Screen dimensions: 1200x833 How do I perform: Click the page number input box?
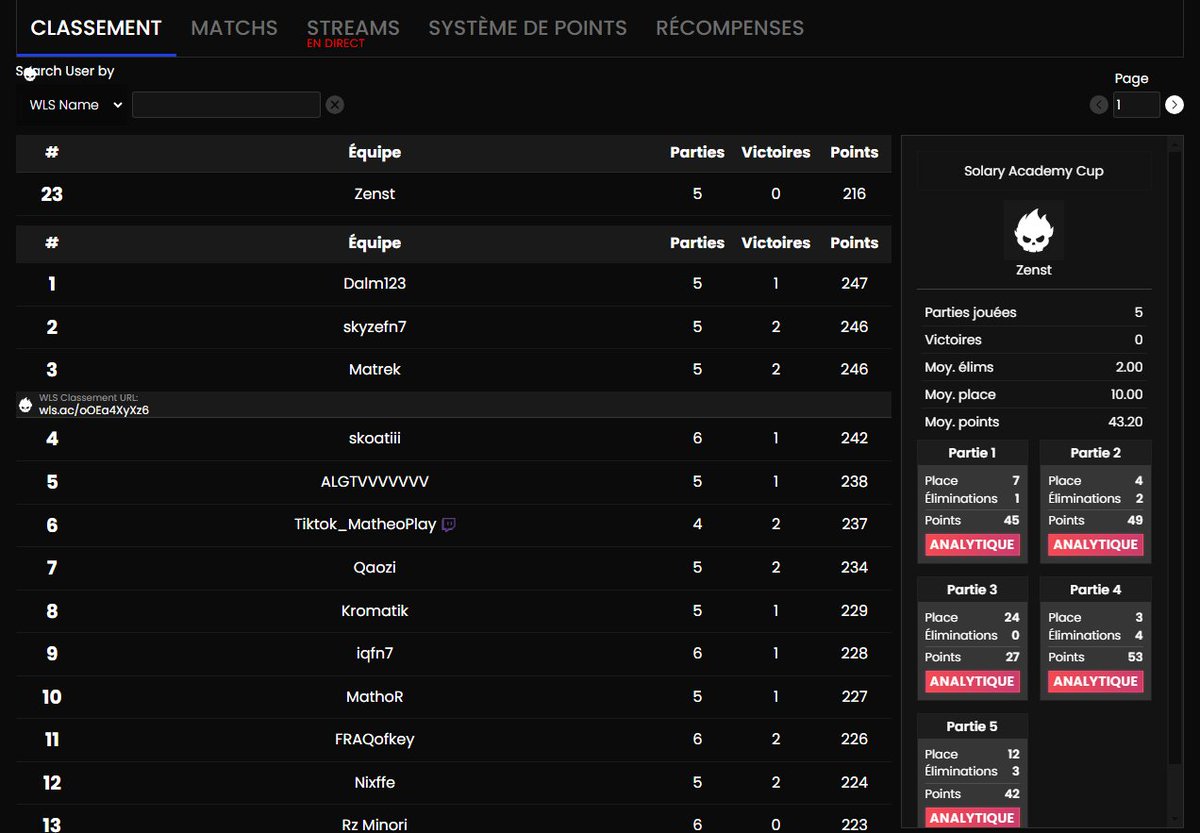[1136, 105]
